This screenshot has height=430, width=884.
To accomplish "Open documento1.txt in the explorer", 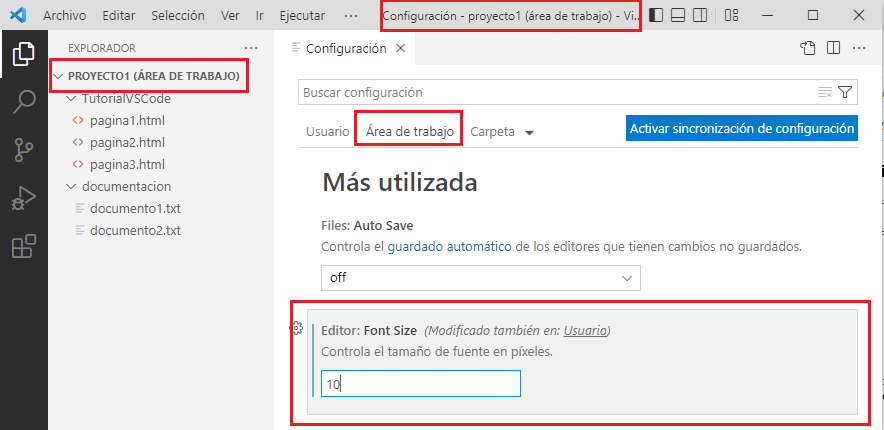I will (135, 209).
